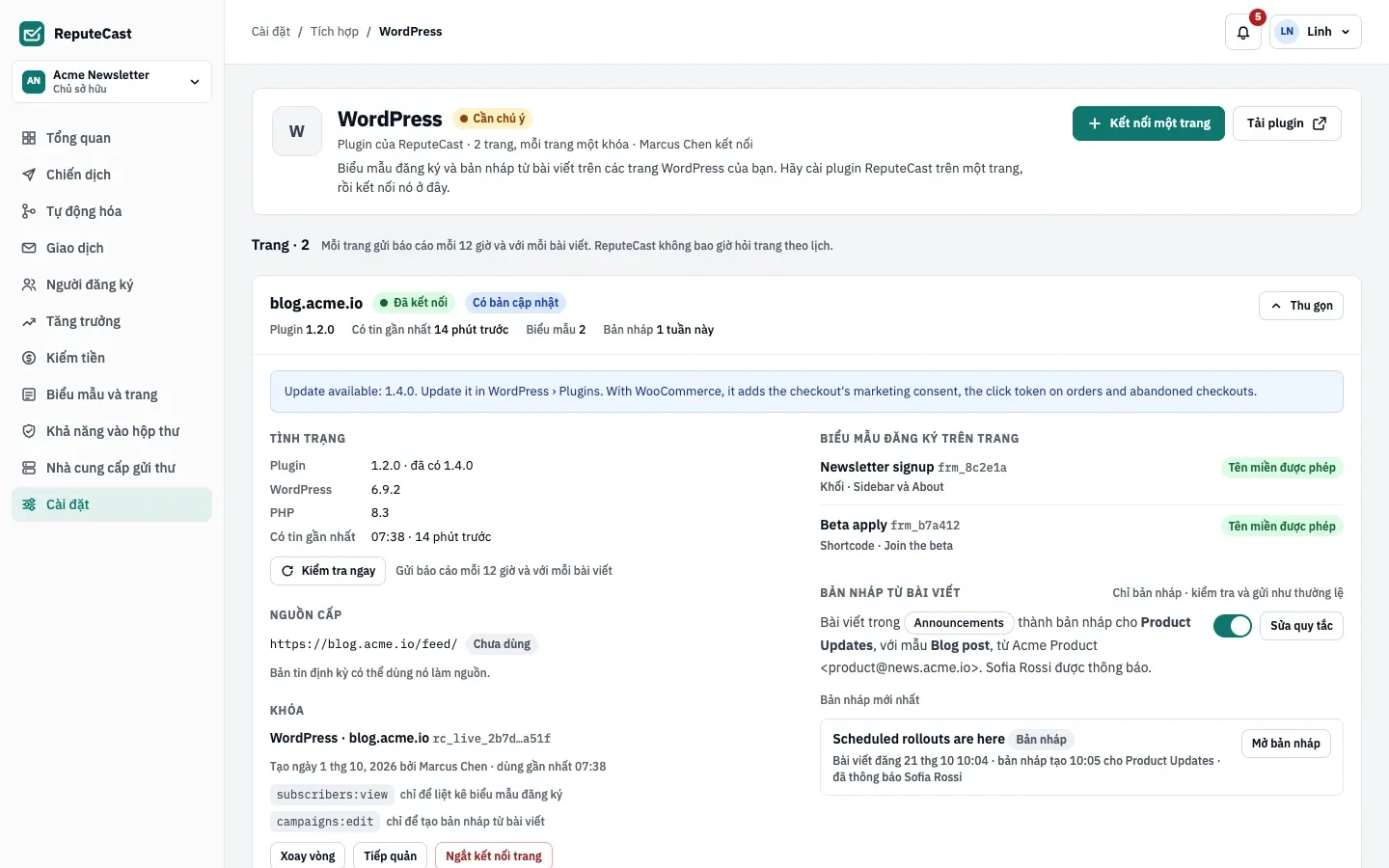Screen dimensions: 1389x868
Task: Click the external link icon on Tải plugin
Action: pos(1320,123)
